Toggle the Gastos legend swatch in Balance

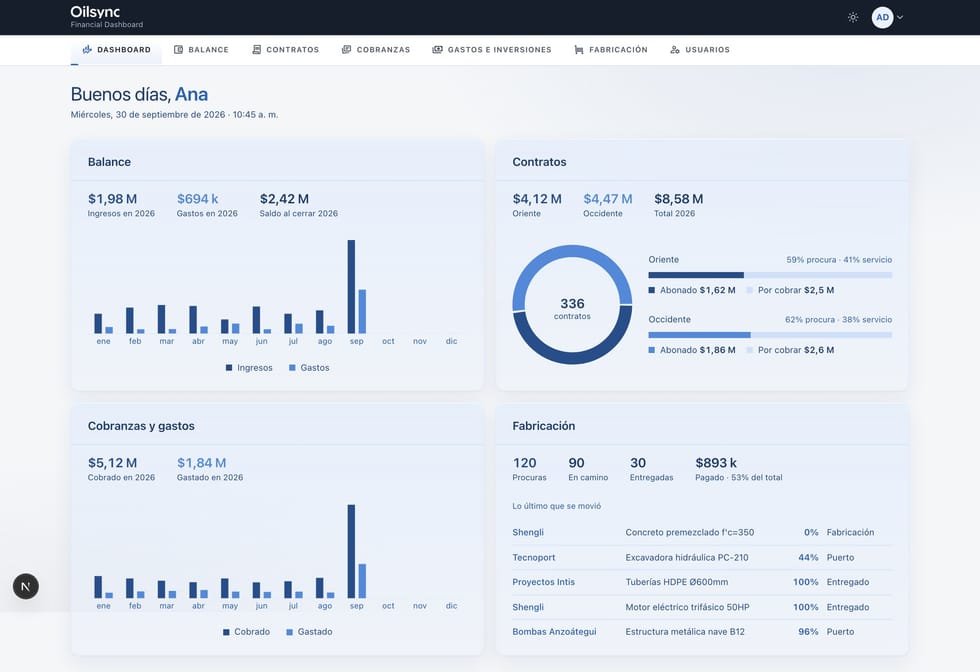[292, 368]
